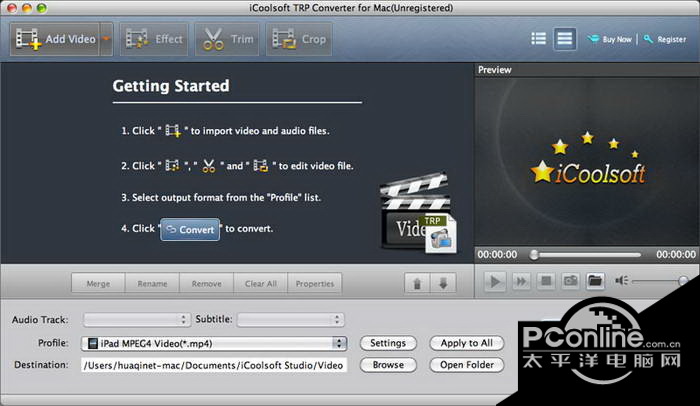Click the TRP clapperboard video graphic
700x406 pixels.
[x=418, y=213]
